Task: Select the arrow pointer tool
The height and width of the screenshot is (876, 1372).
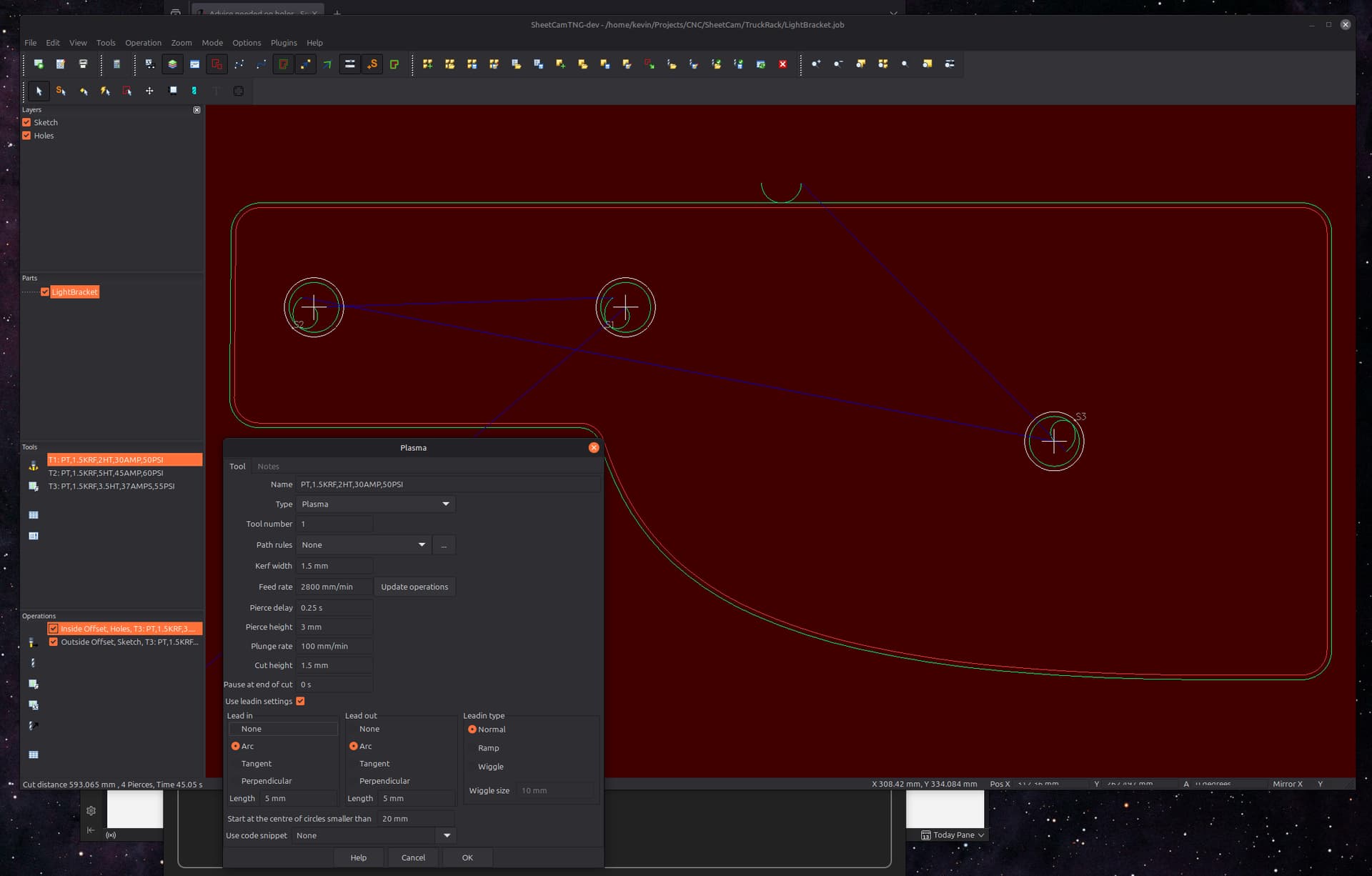Action: pos(39,91)
